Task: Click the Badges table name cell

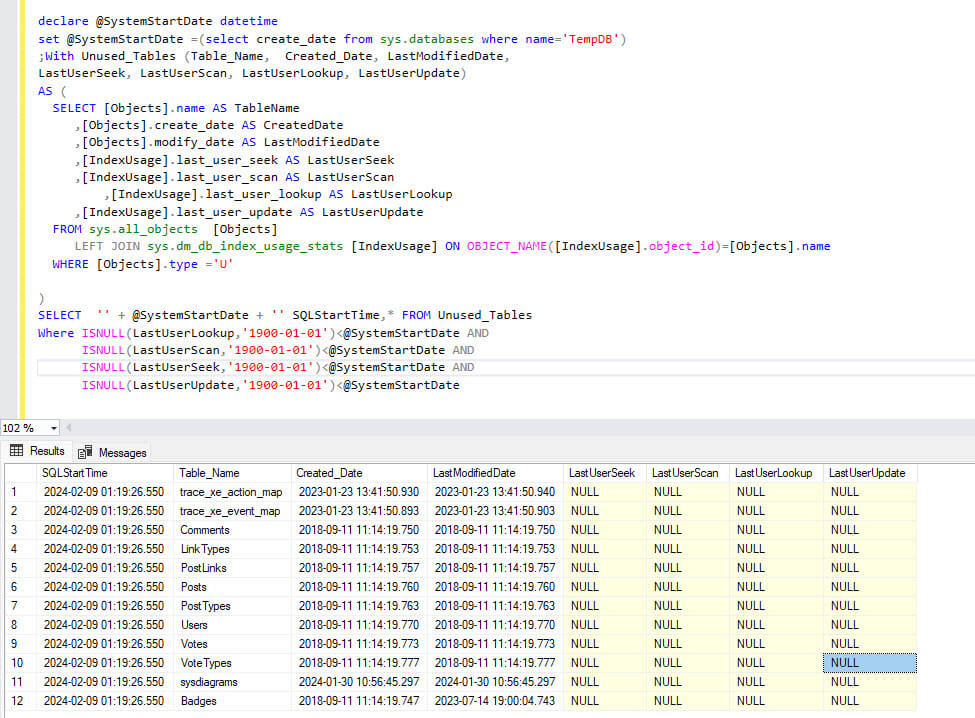Action: point(198,701)
